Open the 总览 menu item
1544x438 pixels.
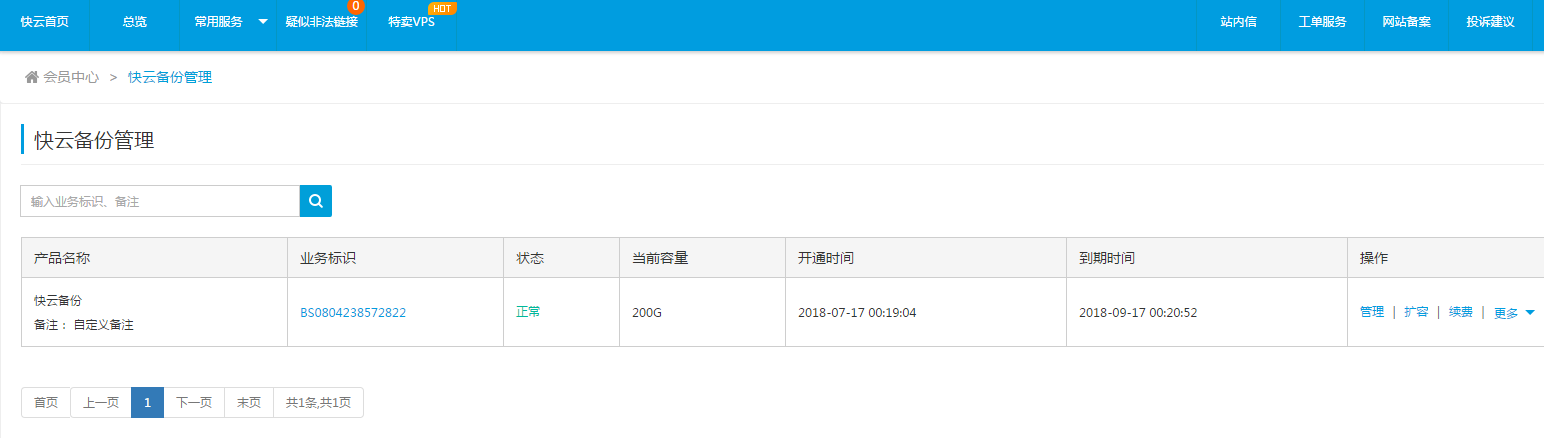pos(135,22)
